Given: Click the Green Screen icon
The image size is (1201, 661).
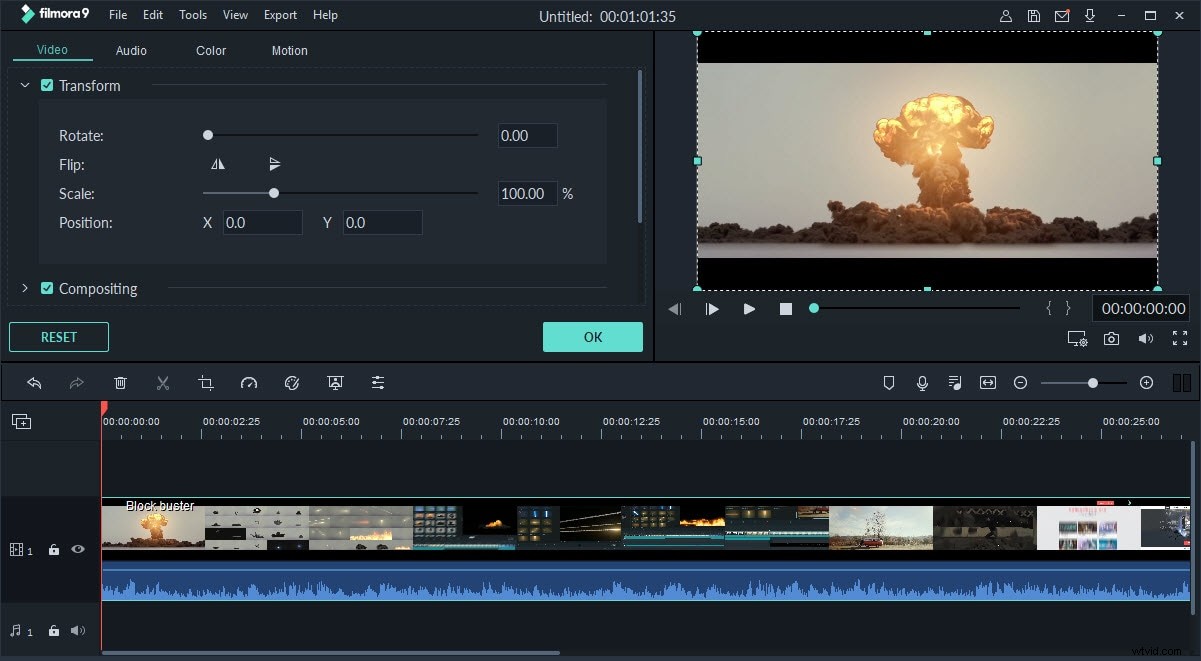Looking at the screenshot, I should 335,382.
